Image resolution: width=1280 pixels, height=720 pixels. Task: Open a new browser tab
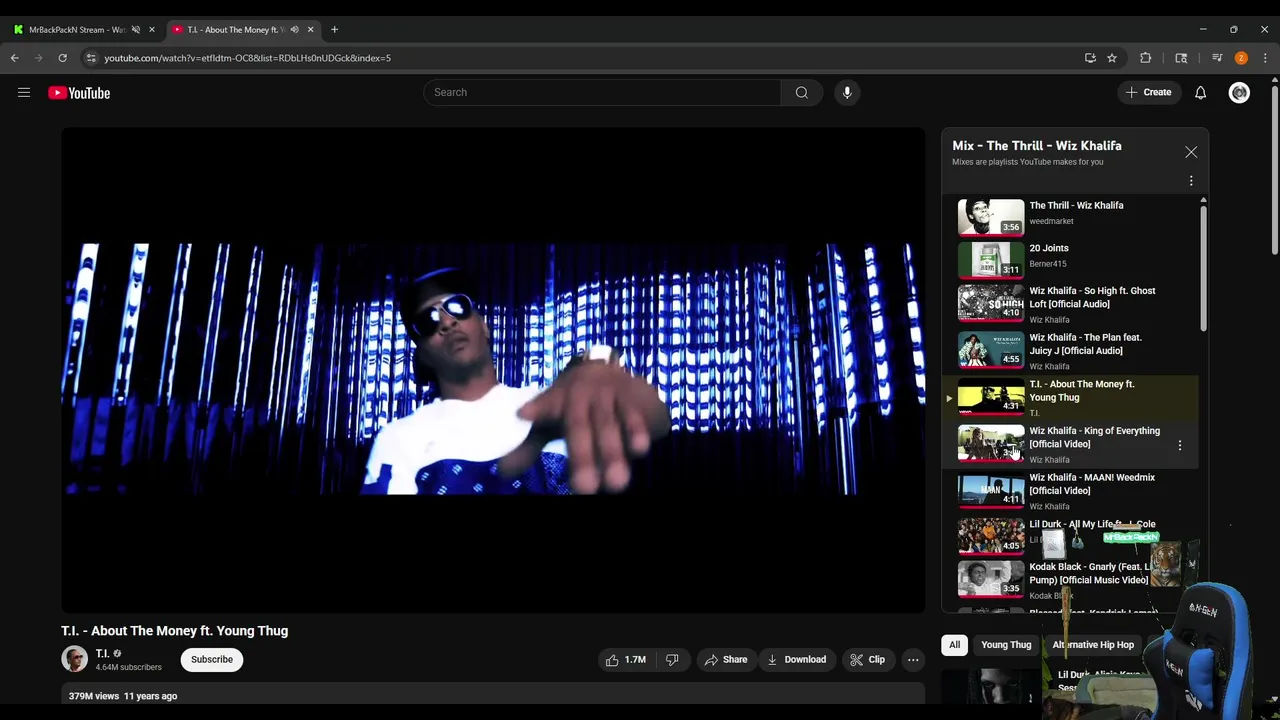tap(334, 30)
